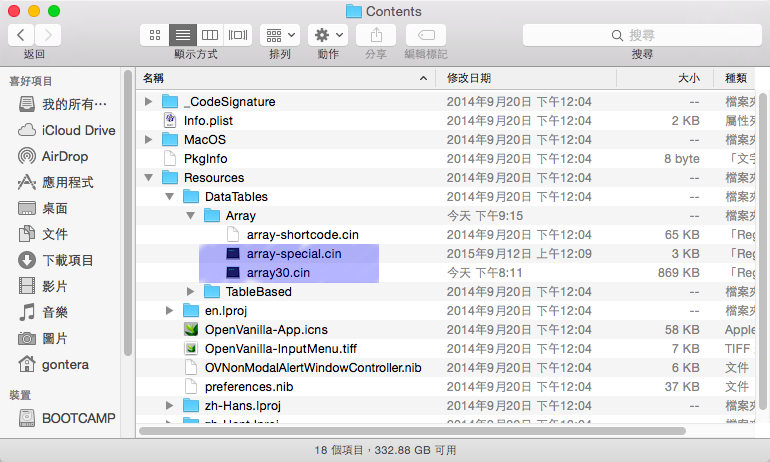Select the BOOTCAMP volume in sidebar
The height and width of the screenshot is (462, 770).
tap(78, 418)
